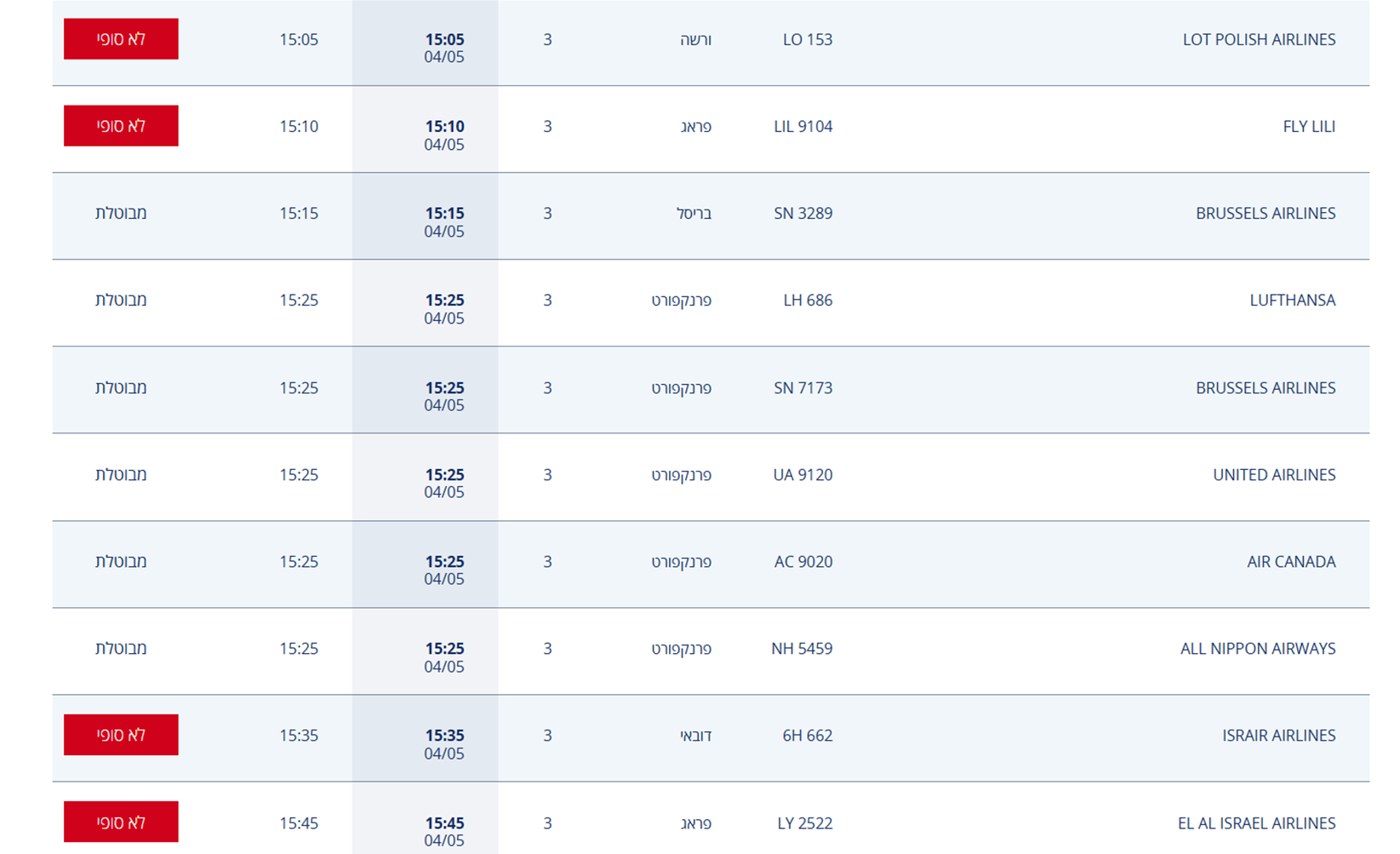Click the red status badge for LO 153
This screenshot has width=1400, height=854.
coord(121,39)
